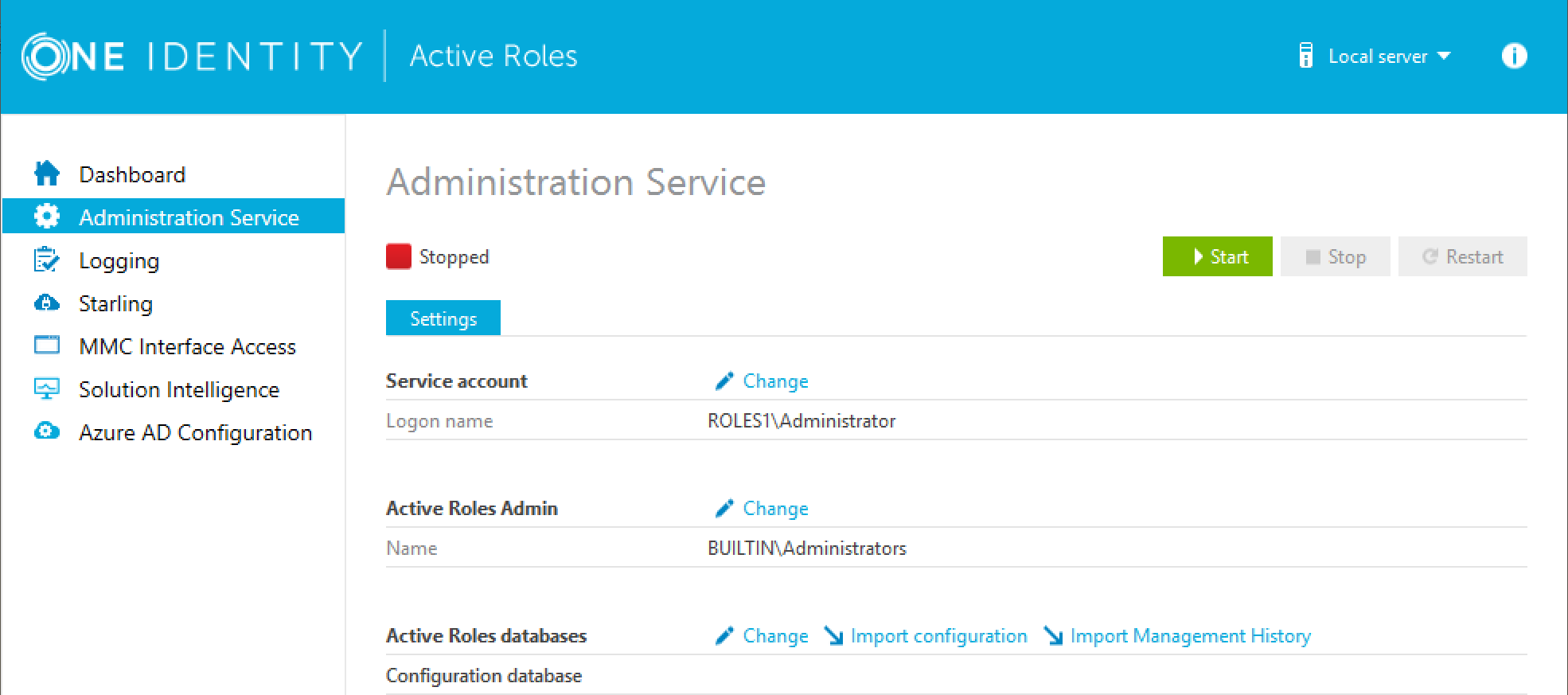
Task: Click the Administration Service gear icon
Action: click(47, 216)
